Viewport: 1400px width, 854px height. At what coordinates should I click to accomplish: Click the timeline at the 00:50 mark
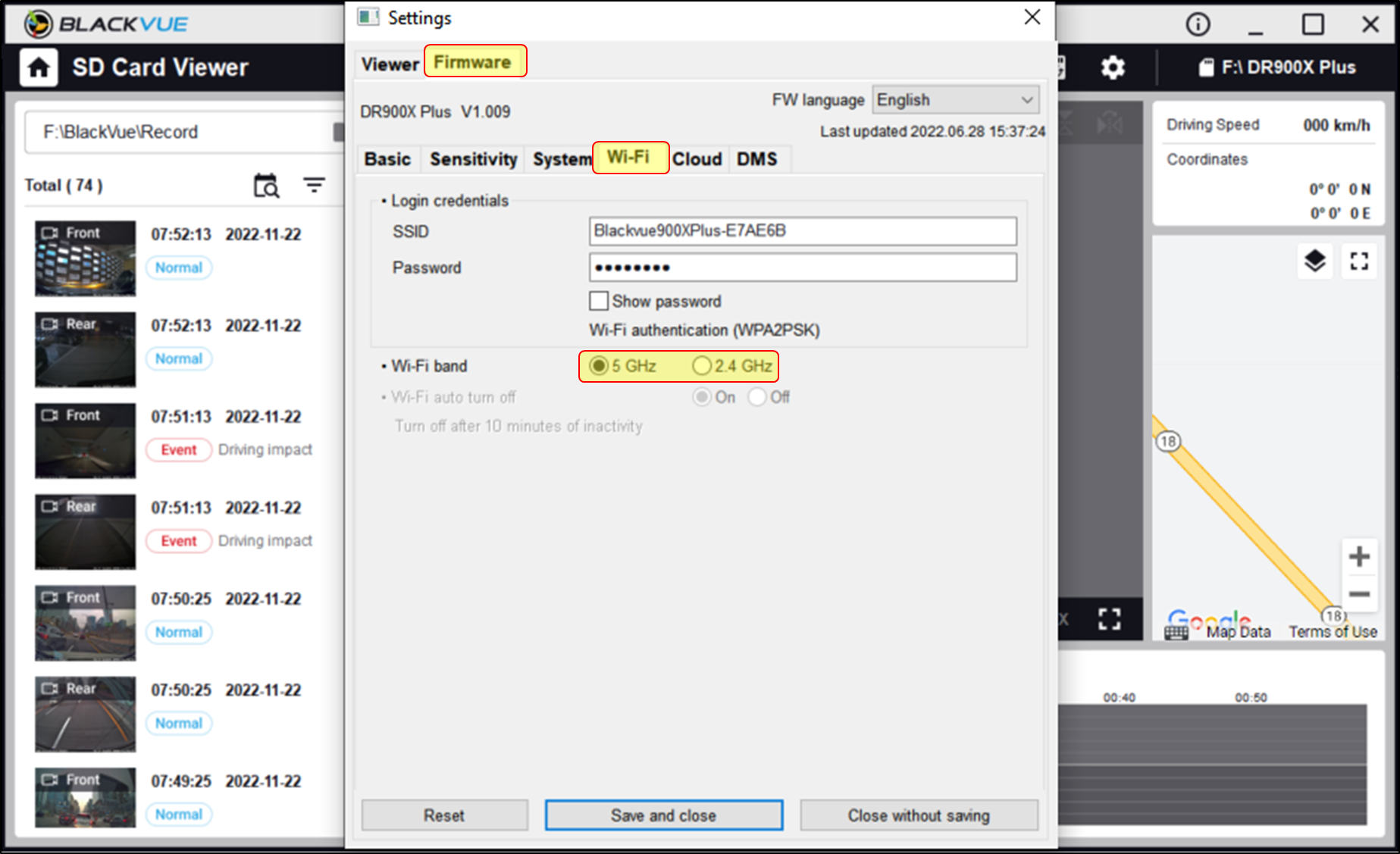1251,697
